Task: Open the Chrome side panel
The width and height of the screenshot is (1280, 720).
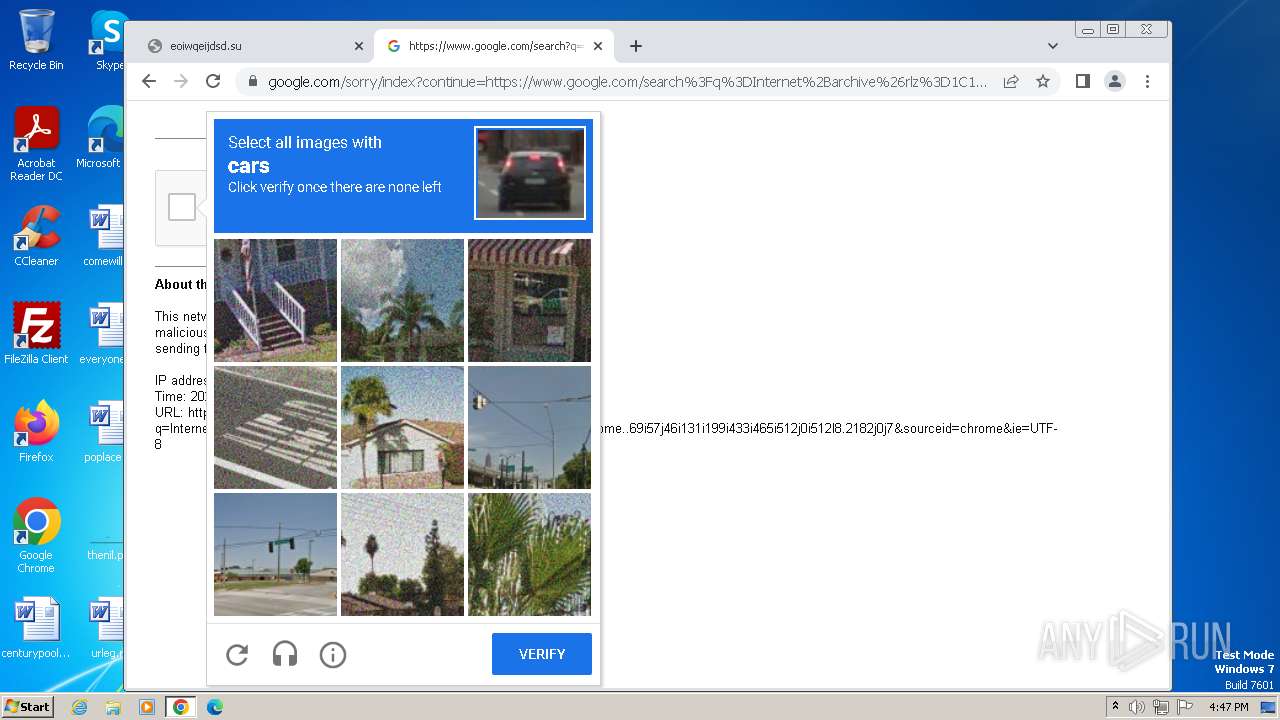Action: click(x=1083, y=81)
